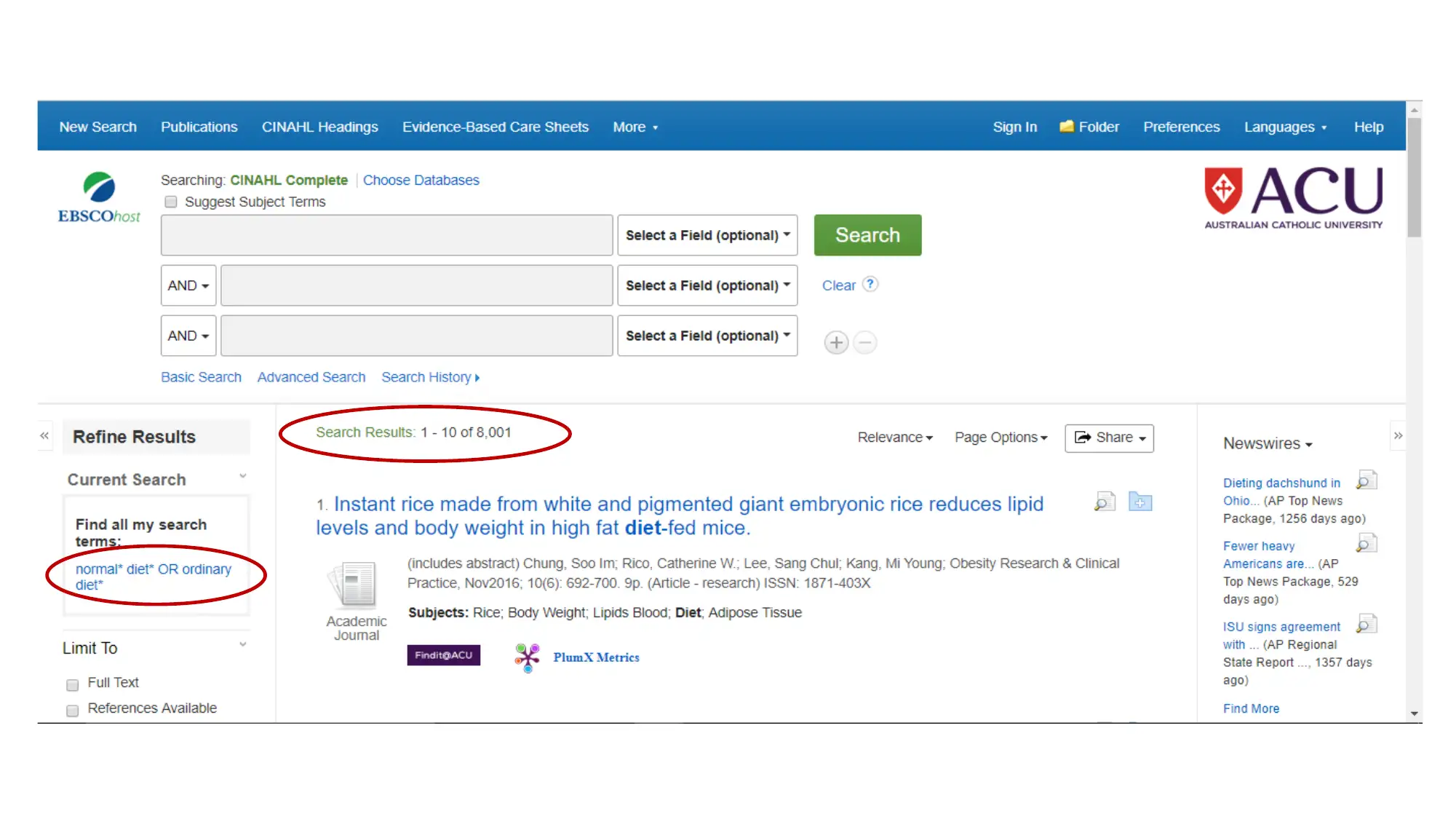The width and height of the screenshot is (1456, 819).
Task: Collapse the Current Search section
Action: point(243,476)
